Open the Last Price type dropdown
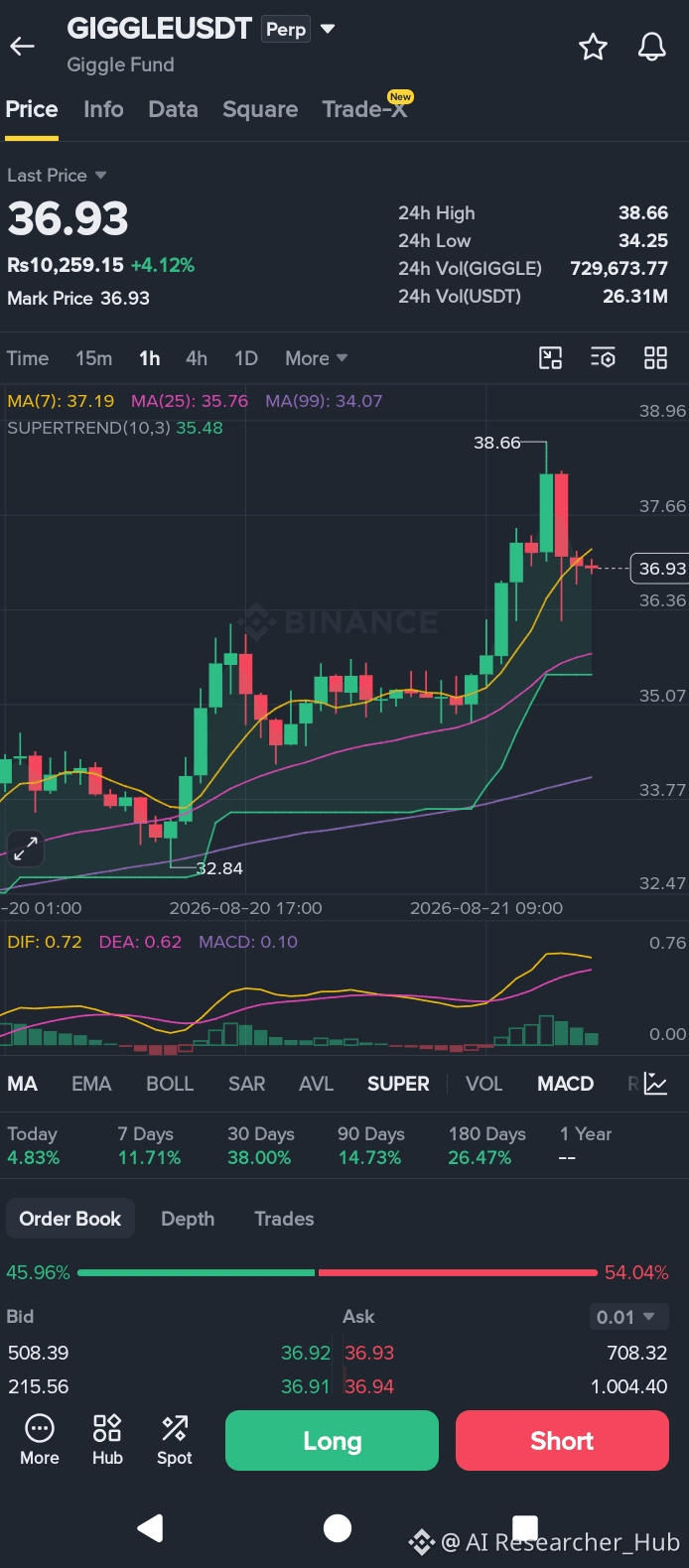The width and height of the screenshot is (689, 1568). pyautogui.click(x=57, y=176)
